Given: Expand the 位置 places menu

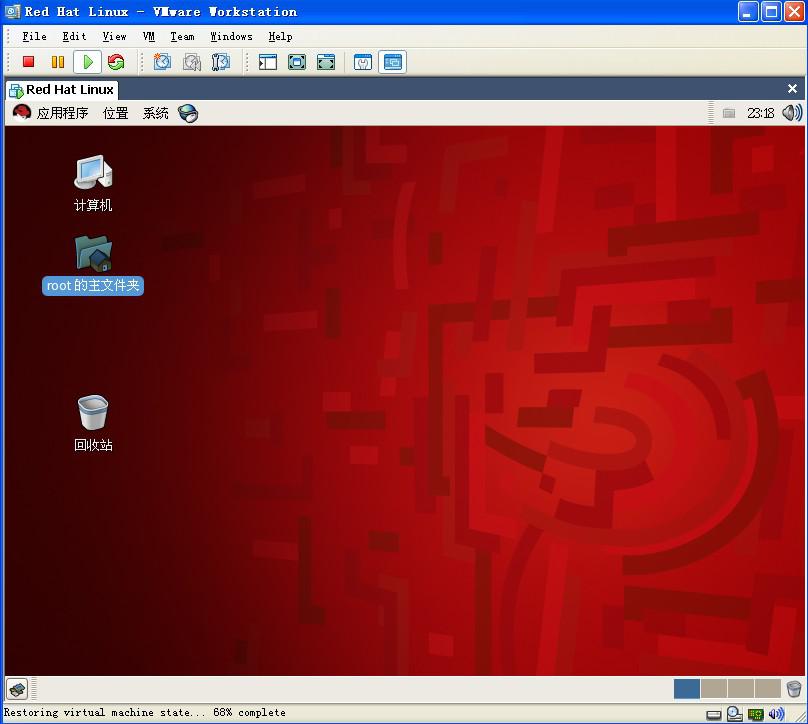Looking at the screenshot, I should (116, 113).
